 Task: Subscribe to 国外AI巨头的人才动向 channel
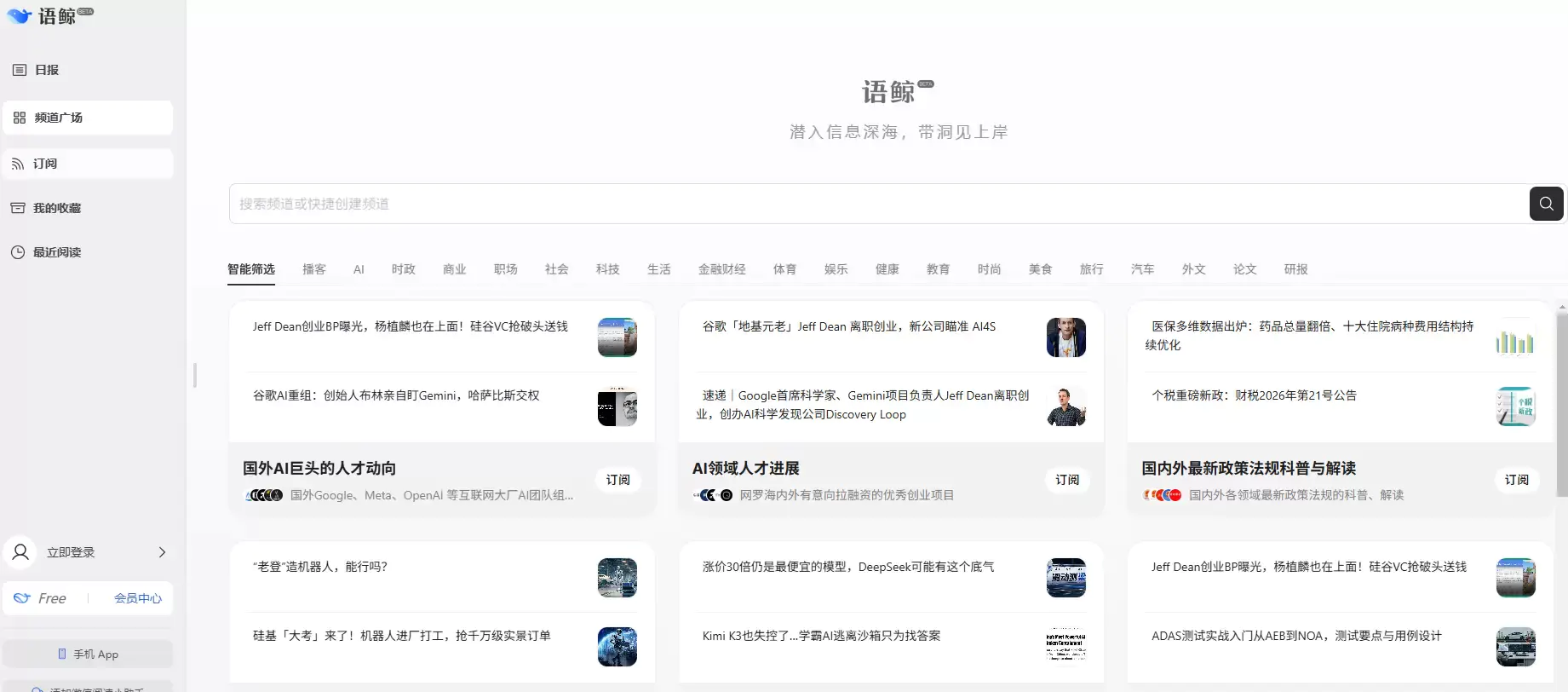pos(618,480)
